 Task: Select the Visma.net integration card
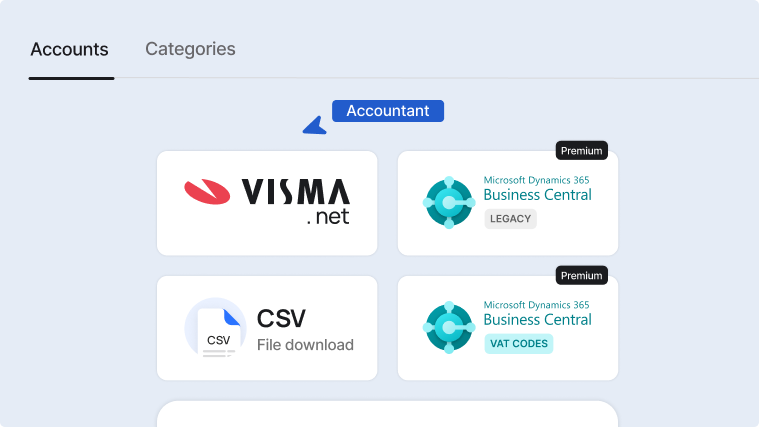pos(267,203)
